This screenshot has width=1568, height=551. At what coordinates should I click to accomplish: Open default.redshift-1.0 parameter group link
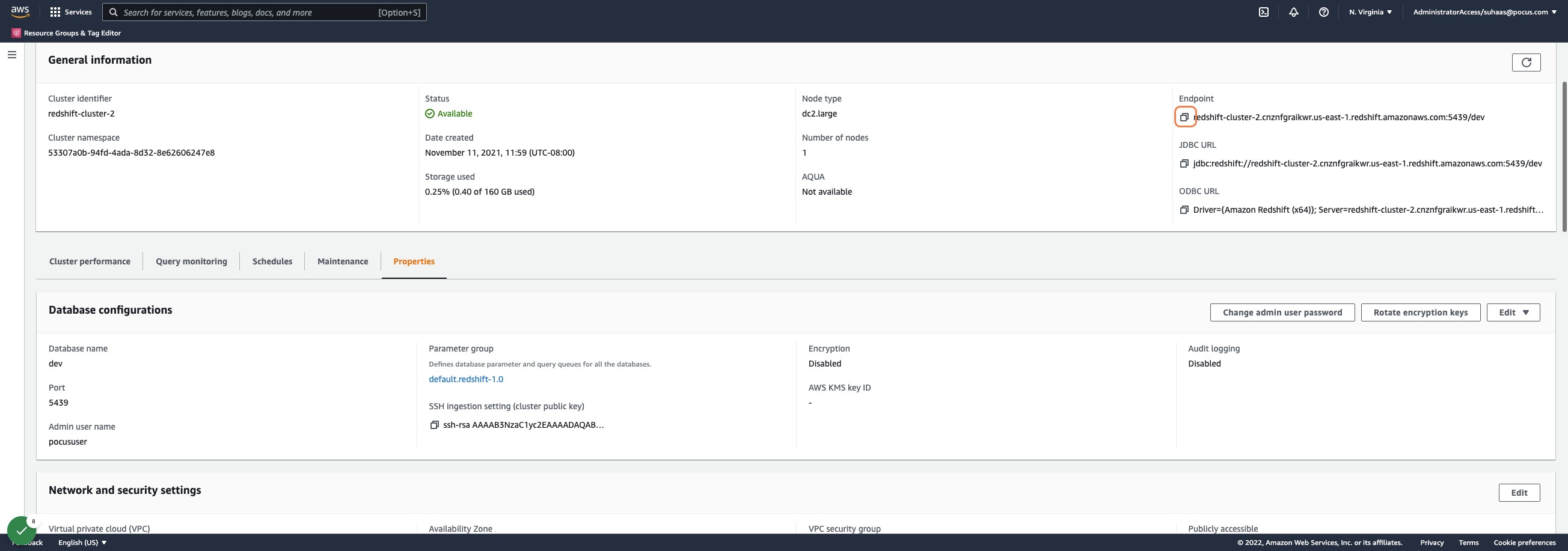(x=466, y=379)
